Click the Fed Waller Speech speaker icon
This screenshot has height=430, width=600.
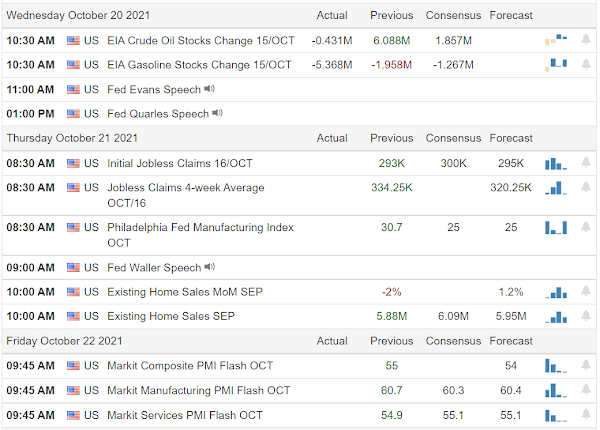click(x=209, y=267)
